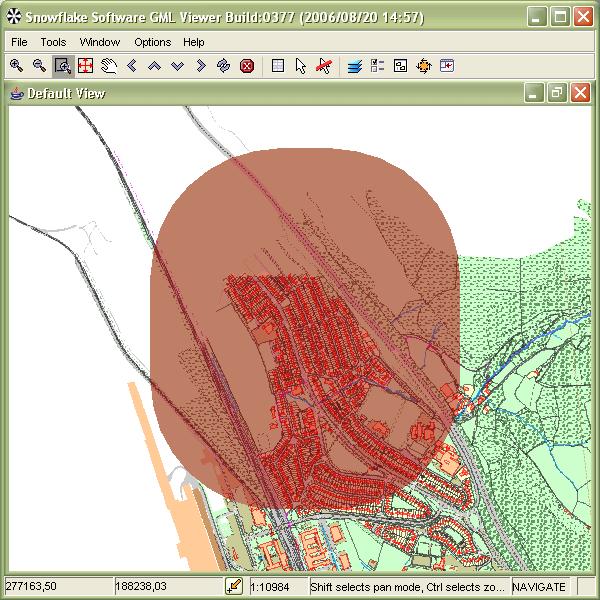Image resolution: width=600 pixels, height=600 pixels.
Task: Pan the map down with arrow
Action: click(177, 66)
